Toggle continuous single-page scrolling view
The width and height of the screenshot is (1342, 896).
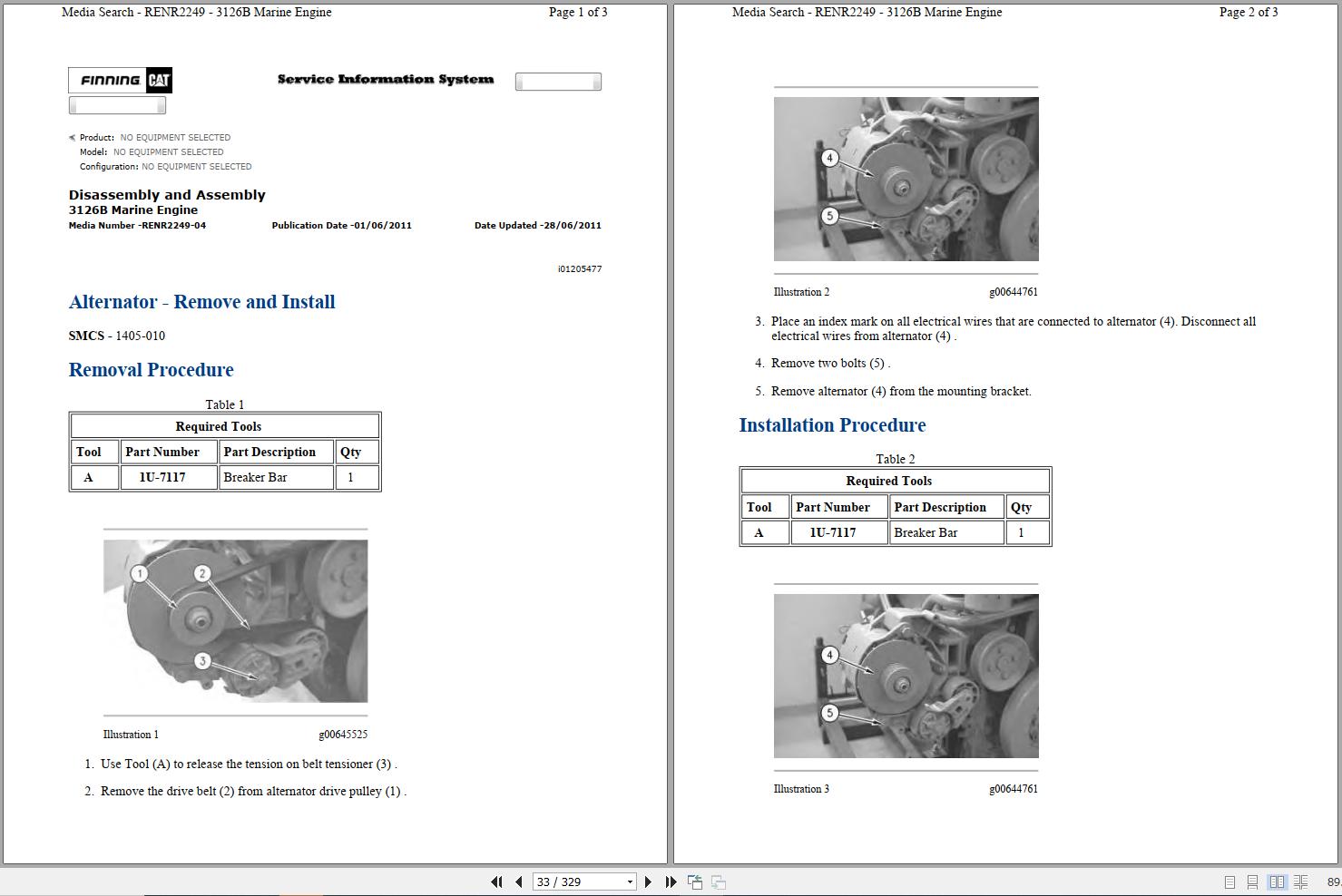coord(1253,881)
